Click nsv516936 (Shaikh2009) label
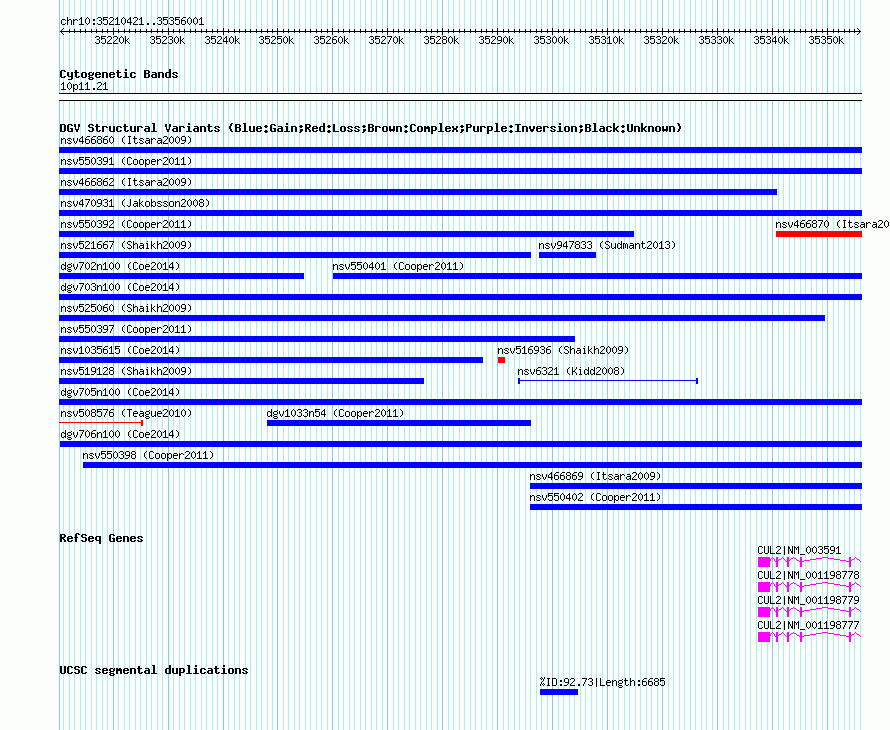Image resolution: width=890 pixels, height=730 pixels. (563, 350)
